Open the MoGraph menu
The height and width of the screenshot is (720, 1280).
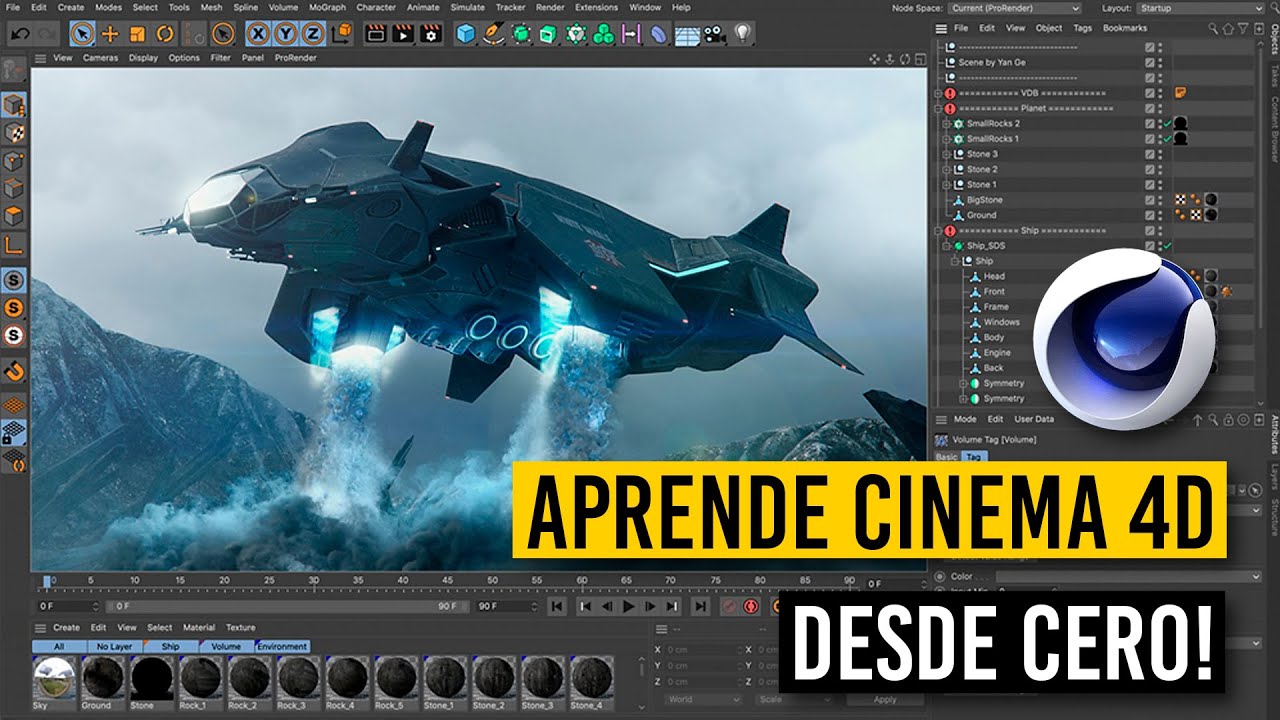pyautogui.click(x=327, y=7)
